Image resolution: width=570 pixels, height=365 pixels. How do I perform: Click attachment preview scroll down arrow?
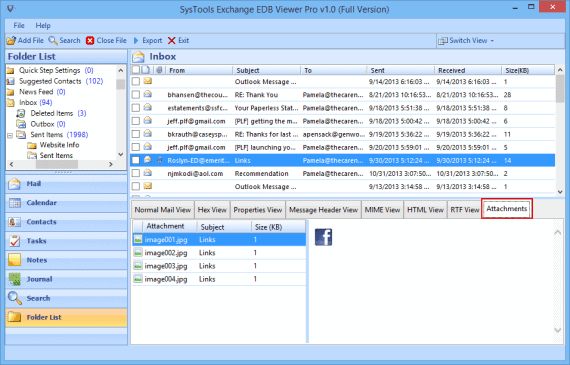(x=558, y=330)
